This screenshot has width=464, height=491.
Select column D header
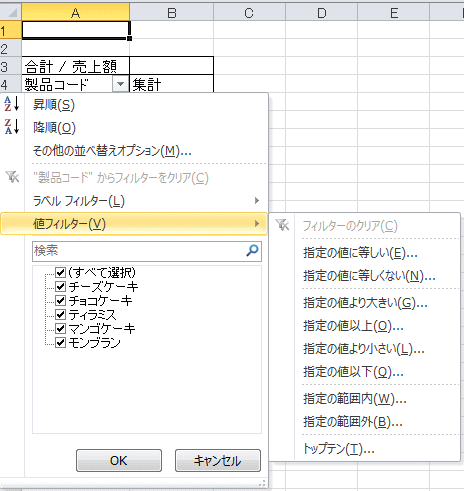tap(322, 12)
